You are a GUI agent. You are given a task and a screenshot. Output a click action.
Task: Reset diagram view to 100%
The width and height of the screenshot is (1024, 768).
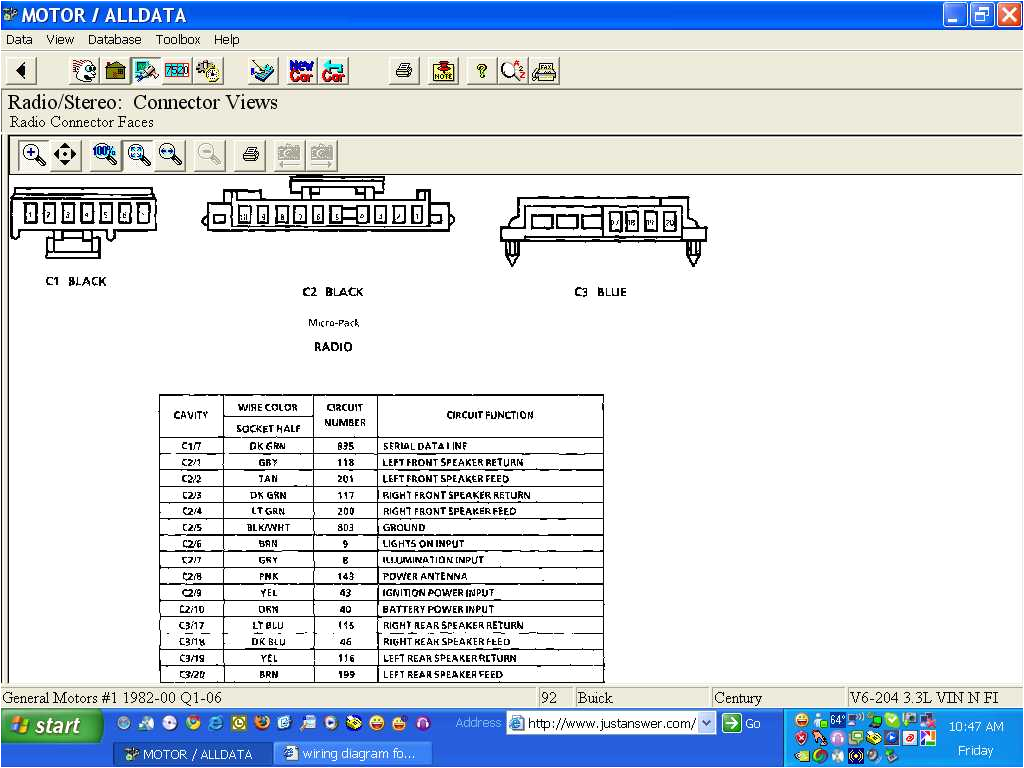(103, 155)
